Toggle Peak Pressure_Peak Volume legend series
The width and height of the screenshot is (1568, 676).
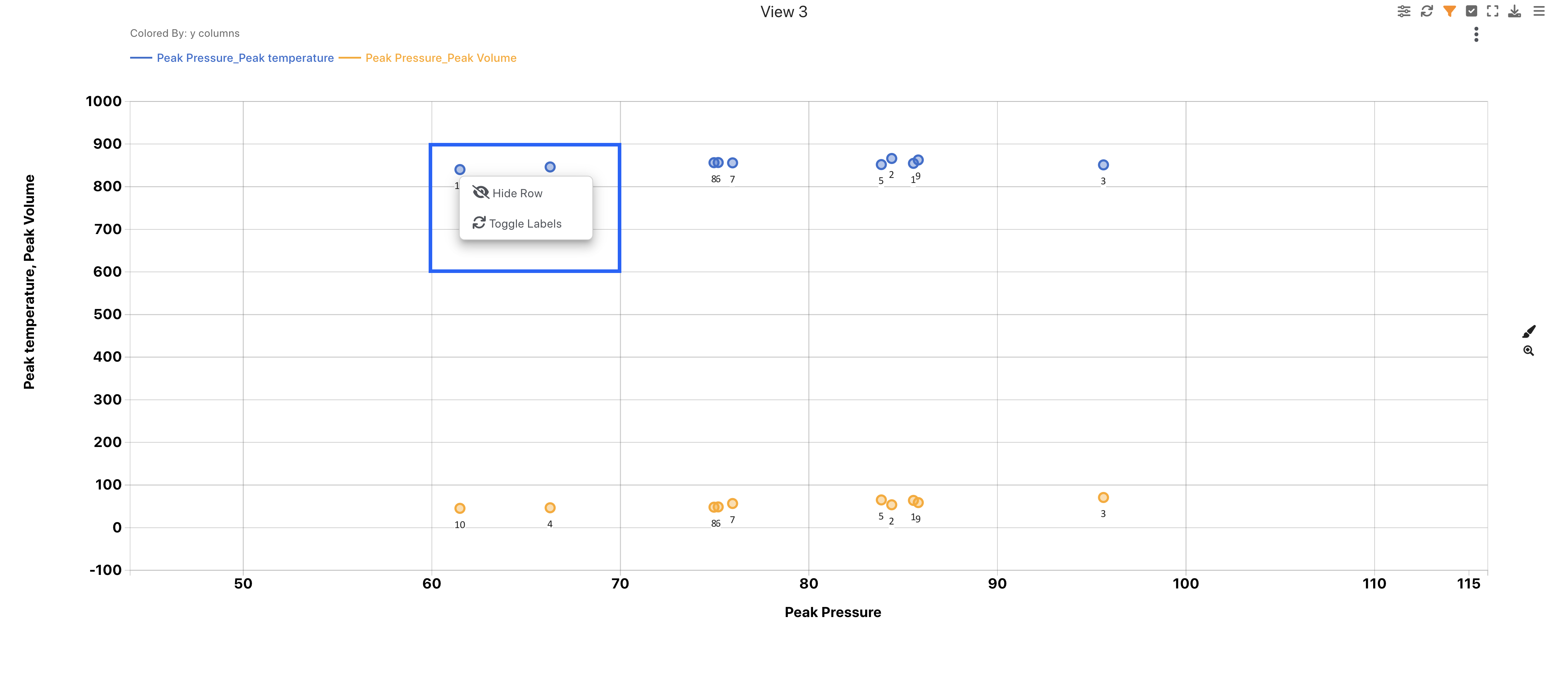coord(441,58)
